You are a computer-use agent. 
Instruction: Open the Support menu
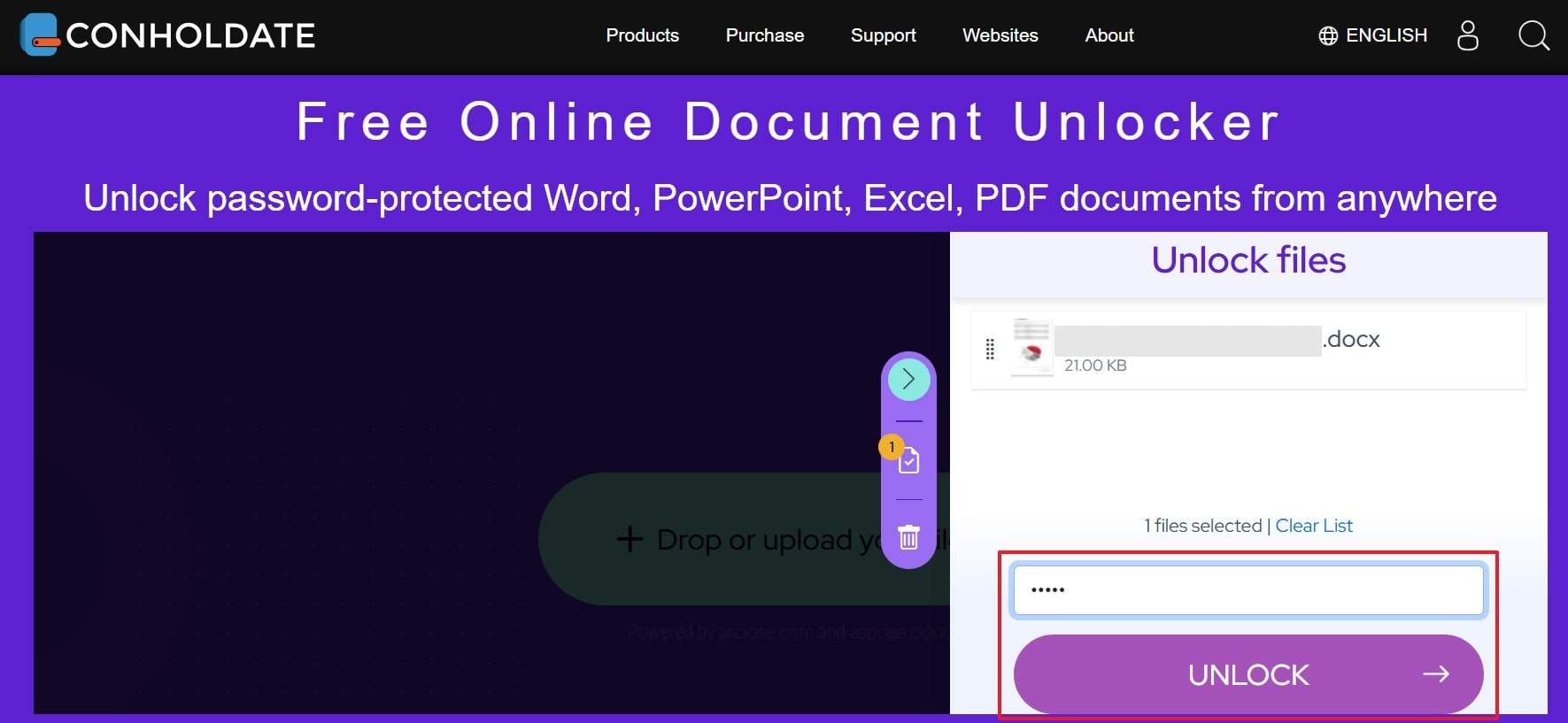pyautogui.click(x=883, y=35)
